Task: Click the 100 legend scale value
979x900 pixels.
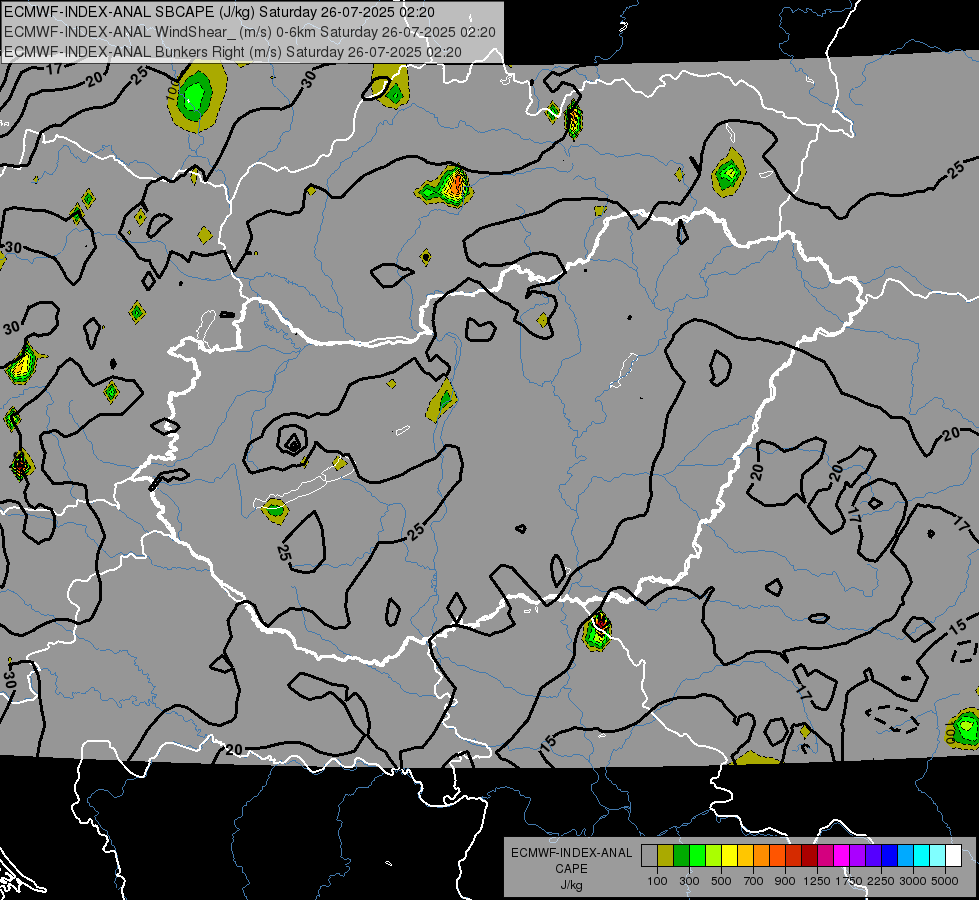Action: pos(657,881)
